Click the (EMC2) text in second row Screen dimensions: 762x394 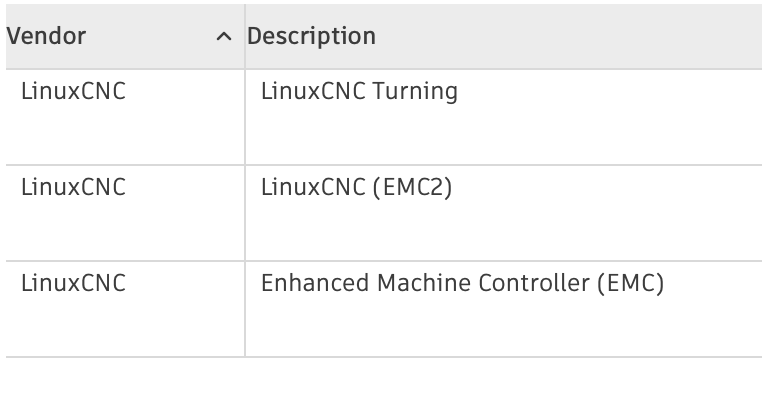tap(413, 188)
